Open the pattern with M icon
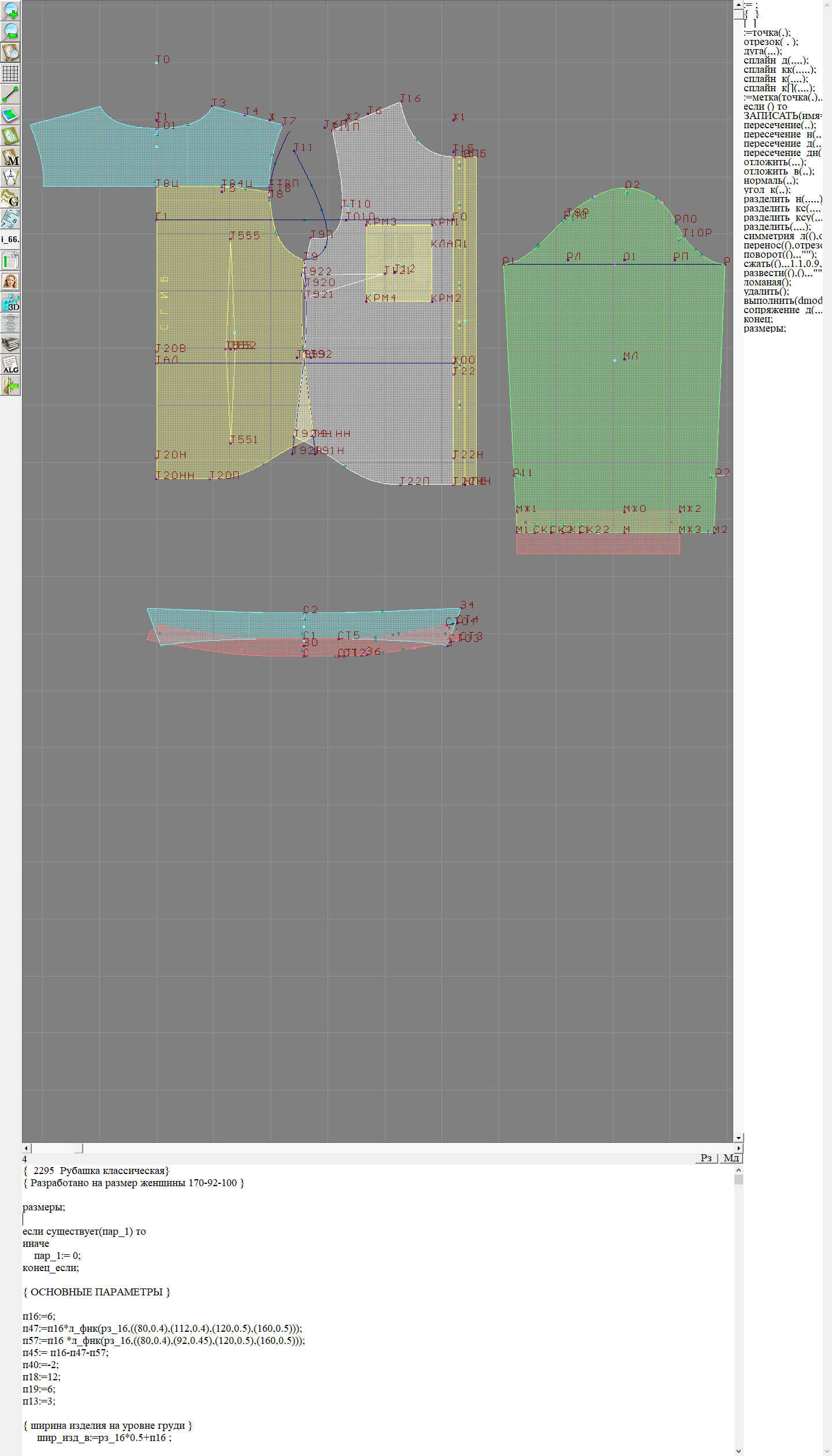 tap(10, 157)
